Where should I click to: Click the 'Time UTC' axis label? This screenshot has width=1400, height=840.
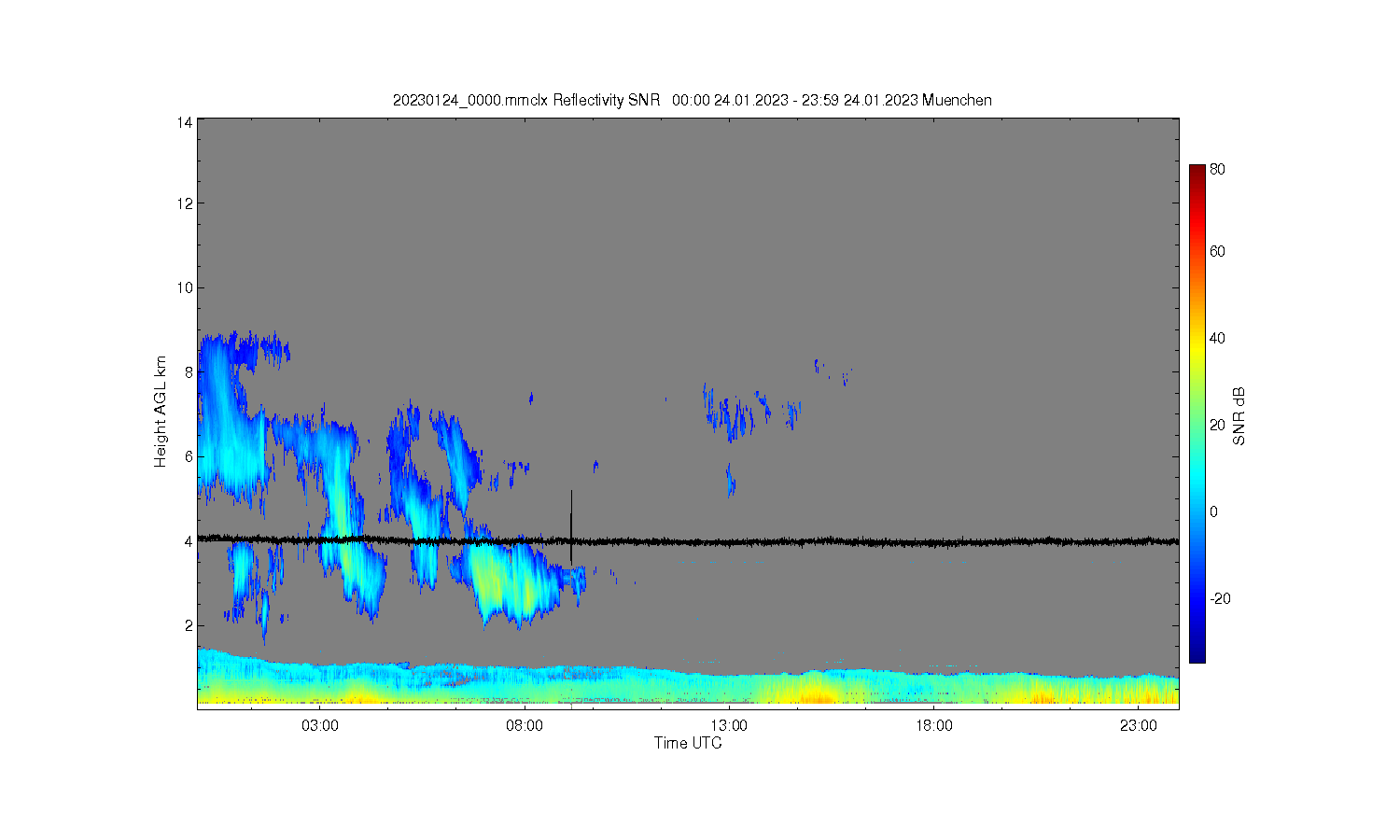click(x=688, y=744)
